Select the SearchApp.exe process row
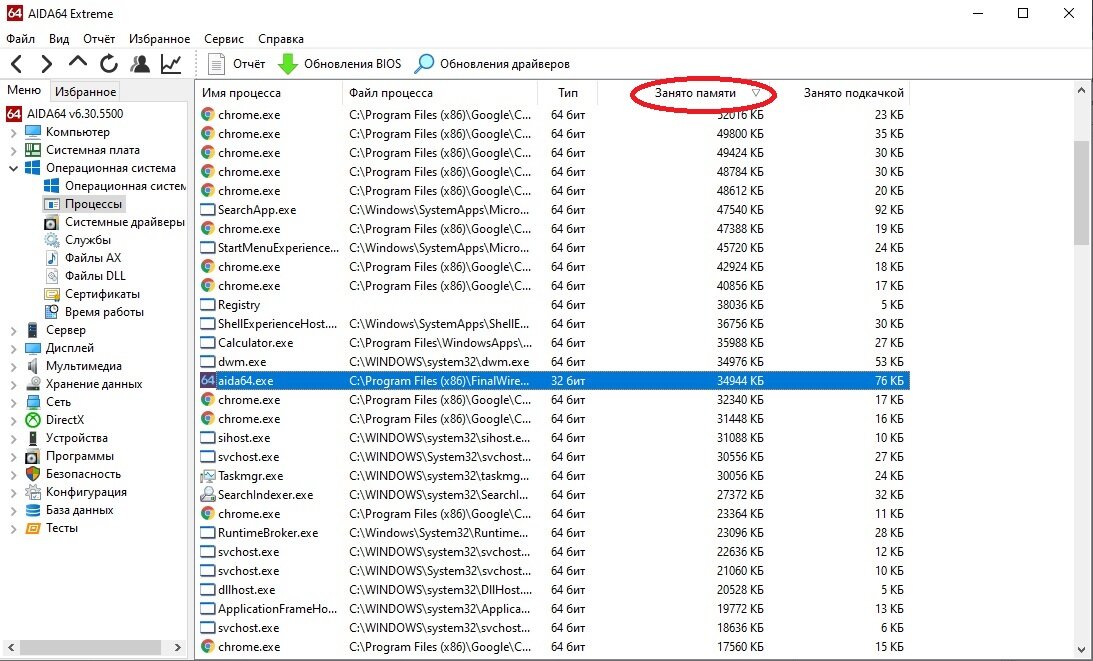 553,210
